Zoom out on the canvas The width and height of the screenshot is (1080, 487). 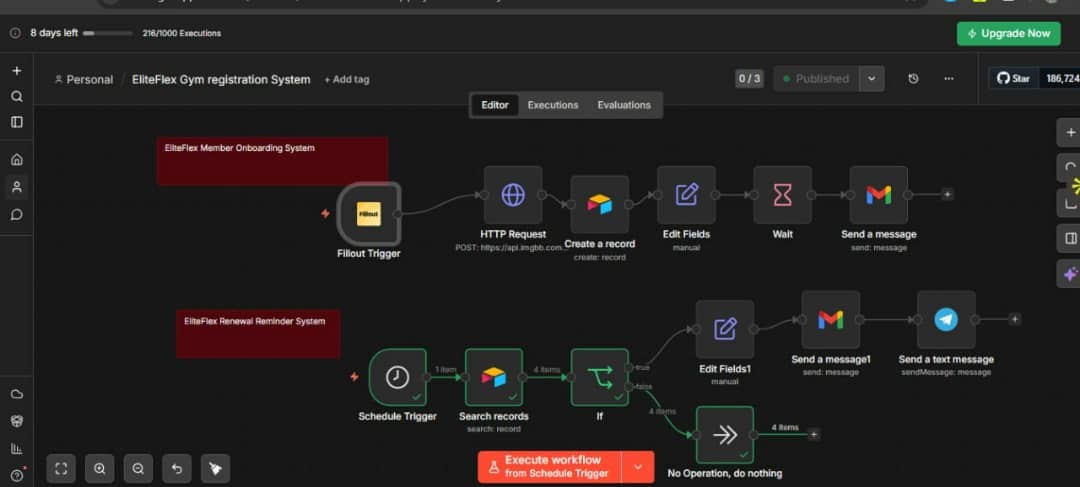click(138, 468)
